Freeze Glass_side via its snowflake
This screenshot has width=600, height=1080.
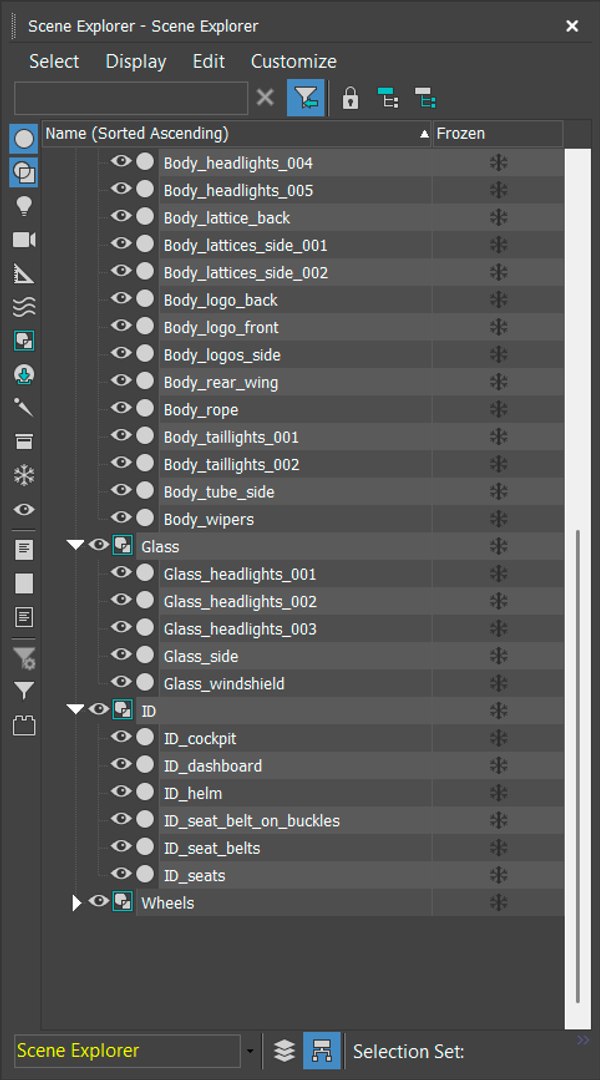point(498,656)
